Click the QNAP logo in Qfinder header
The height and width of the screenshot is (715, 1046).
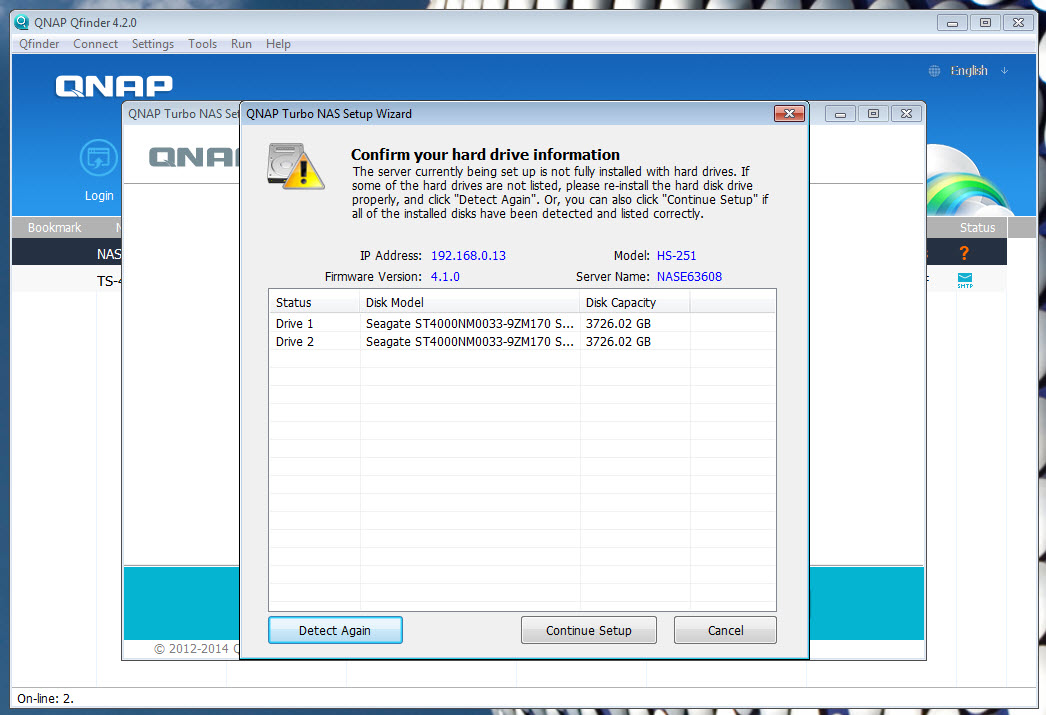point(114,86)
